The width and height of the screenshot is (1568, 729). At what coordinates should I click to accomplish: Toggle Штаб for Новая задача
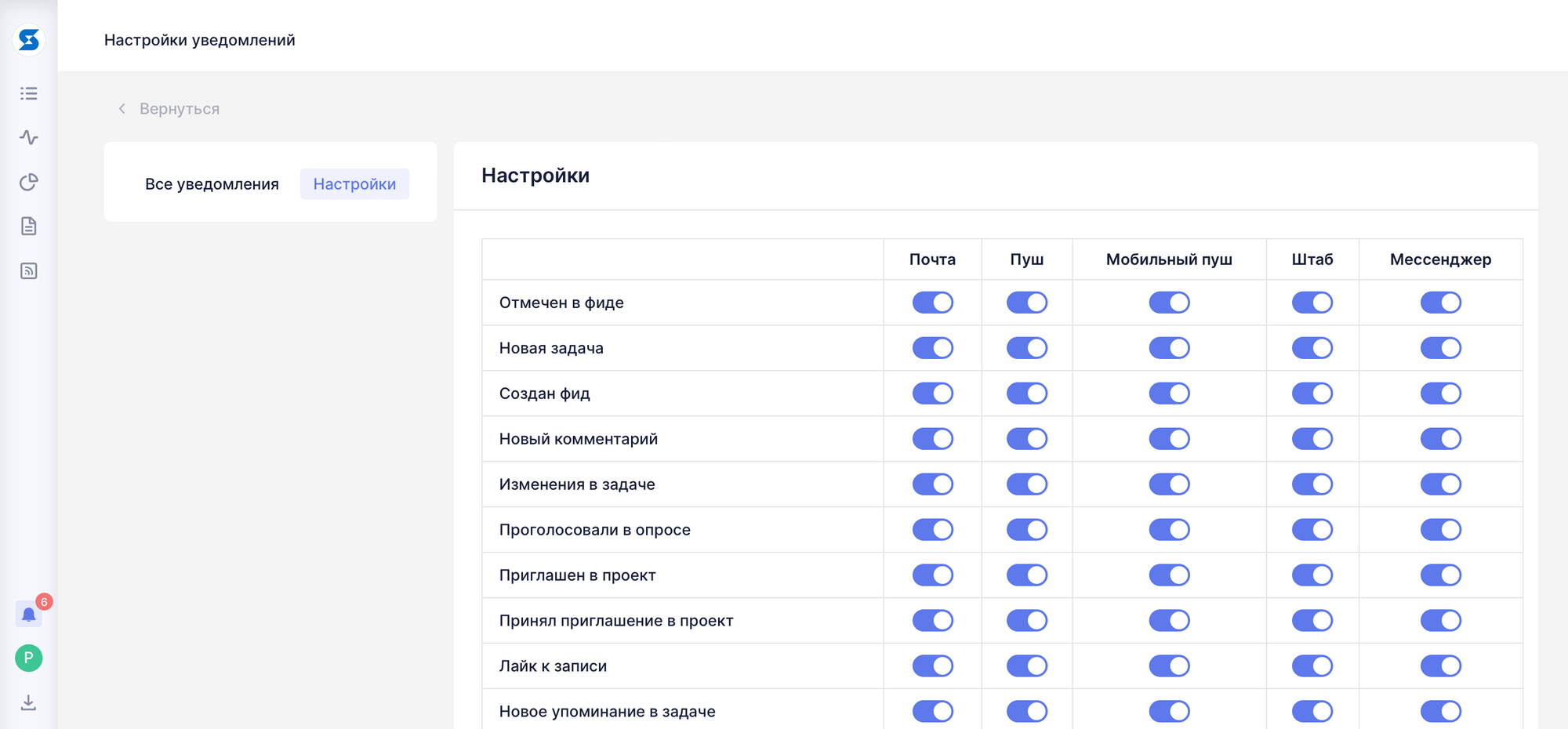click(x=1312, y=348)
